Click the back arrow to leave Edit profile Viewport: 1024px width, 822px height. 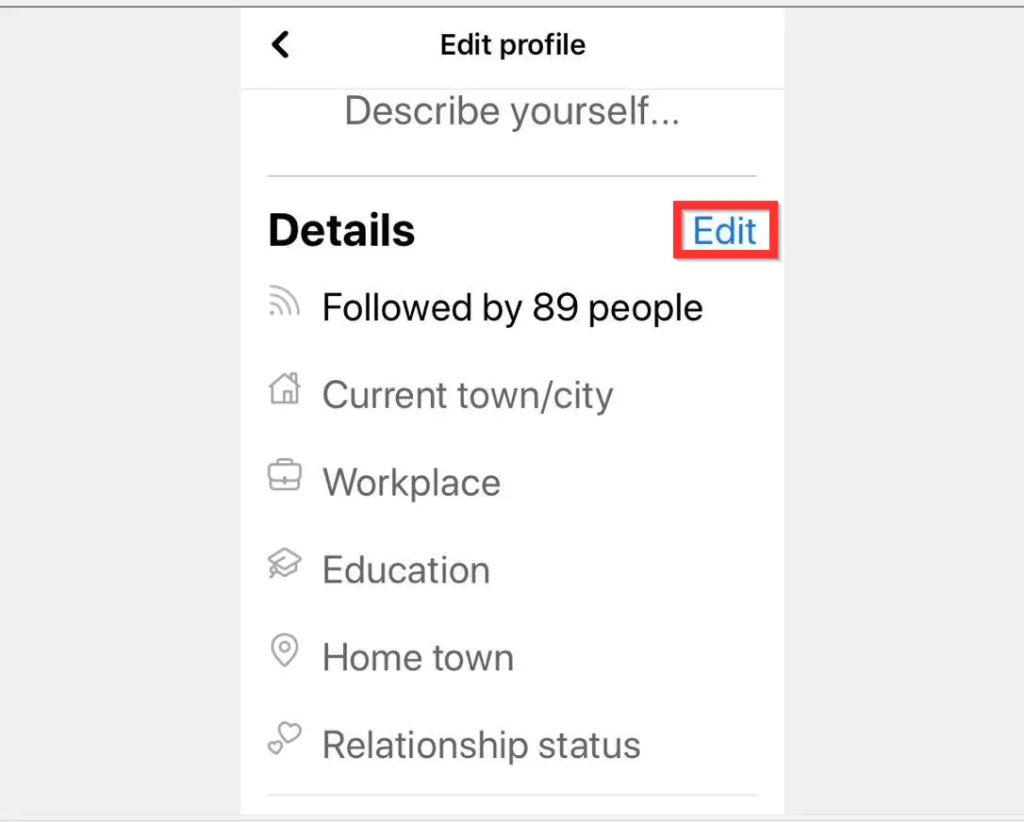(281, 44)
